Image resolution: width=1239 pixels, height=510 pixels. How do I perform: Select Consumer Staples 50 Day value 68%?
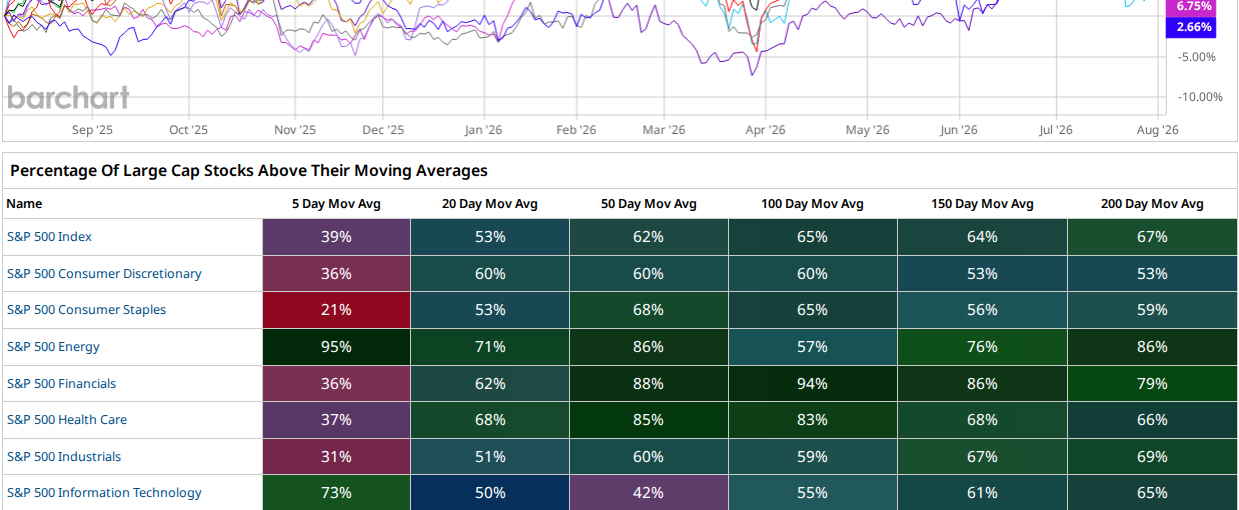coord(648,310)
